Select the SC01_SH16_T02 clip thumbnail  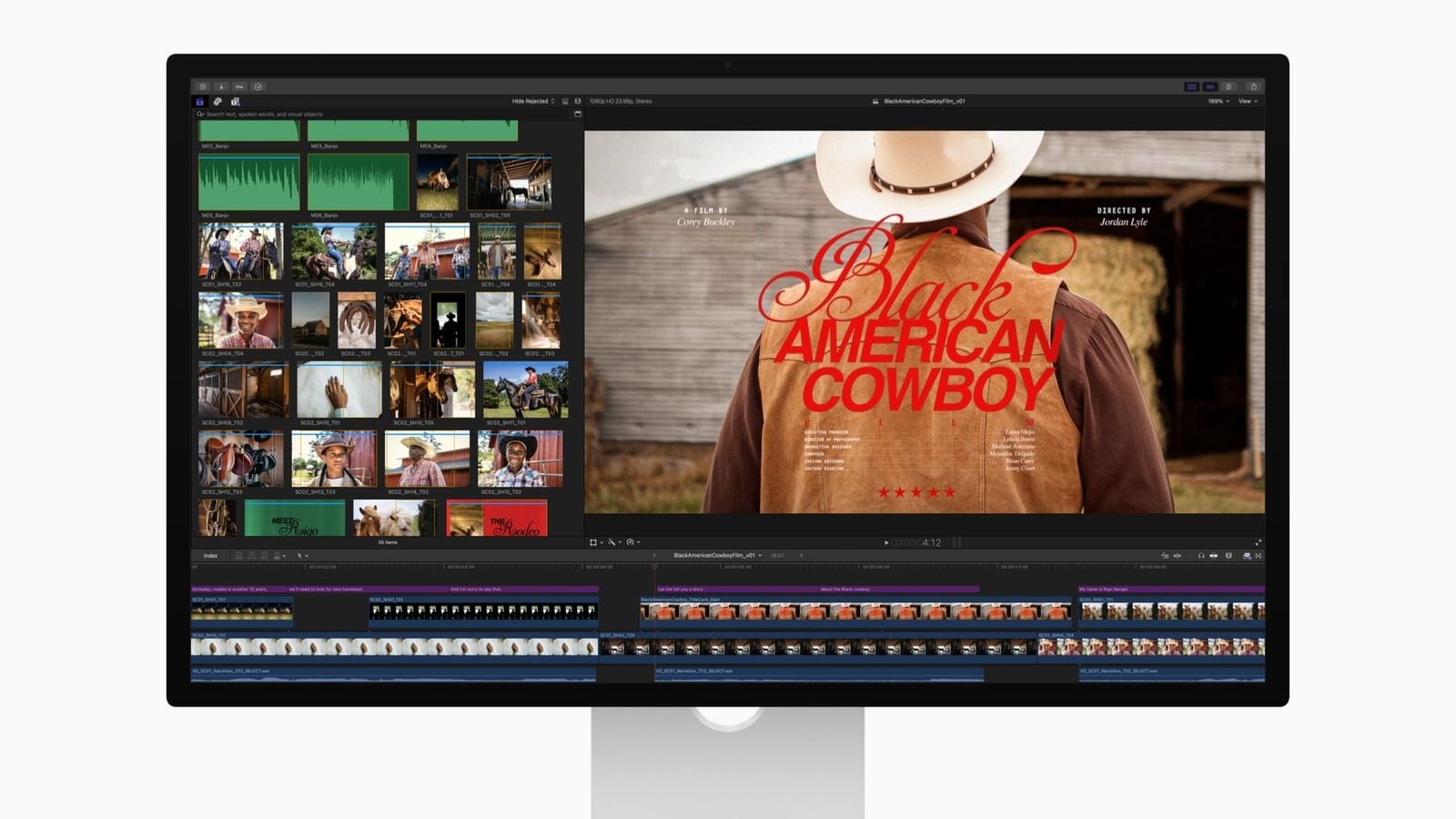coord(240,251)
